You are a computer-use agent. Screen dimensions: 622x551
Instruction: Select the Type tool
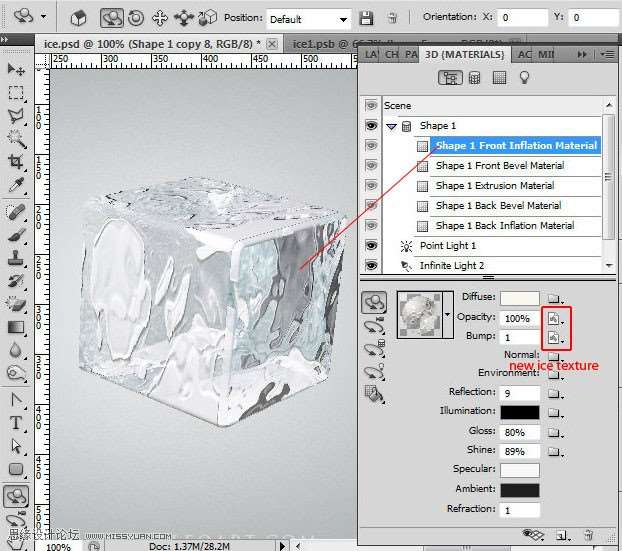pyautogui.click(x=16, y=423)
